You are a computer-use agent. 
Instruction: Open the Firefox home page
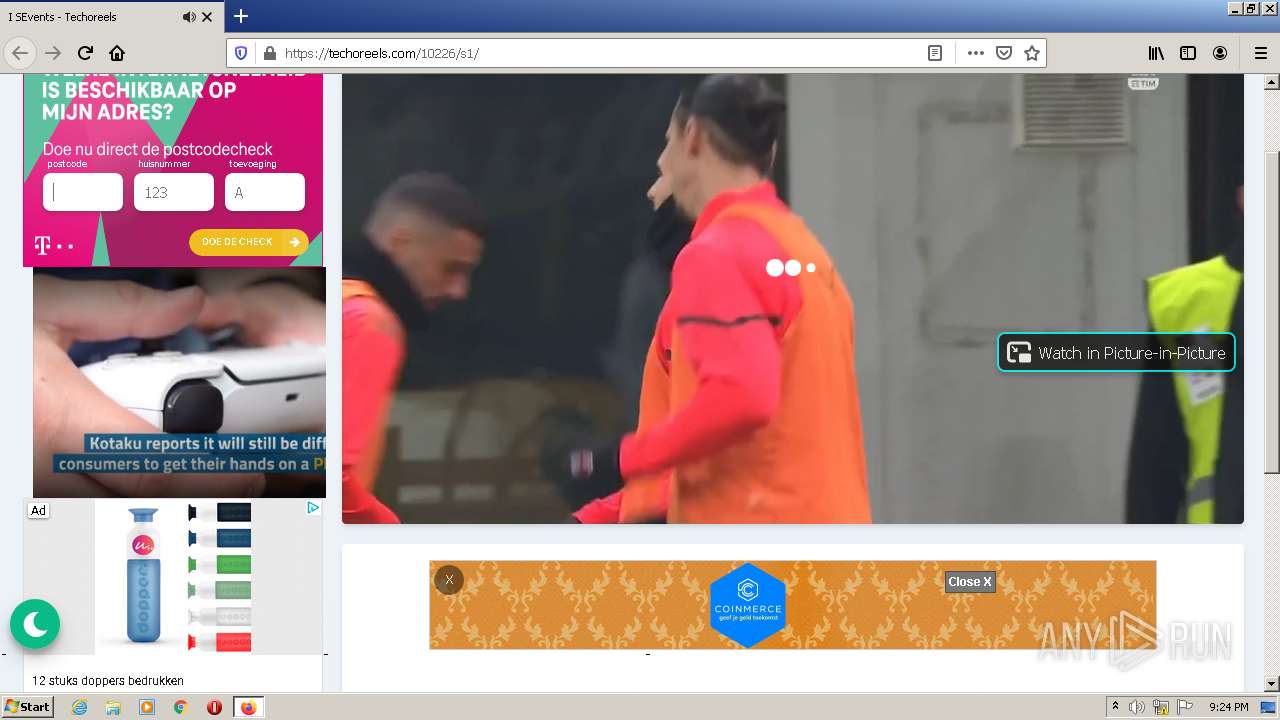click(x=117, y=53)
